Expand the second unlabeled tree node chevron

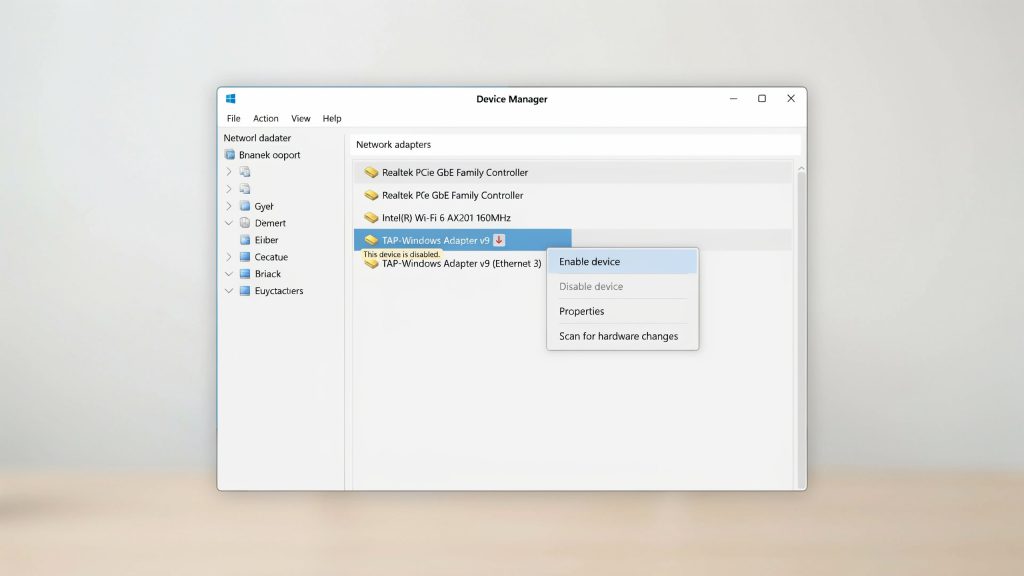click(x=229, y=189)
